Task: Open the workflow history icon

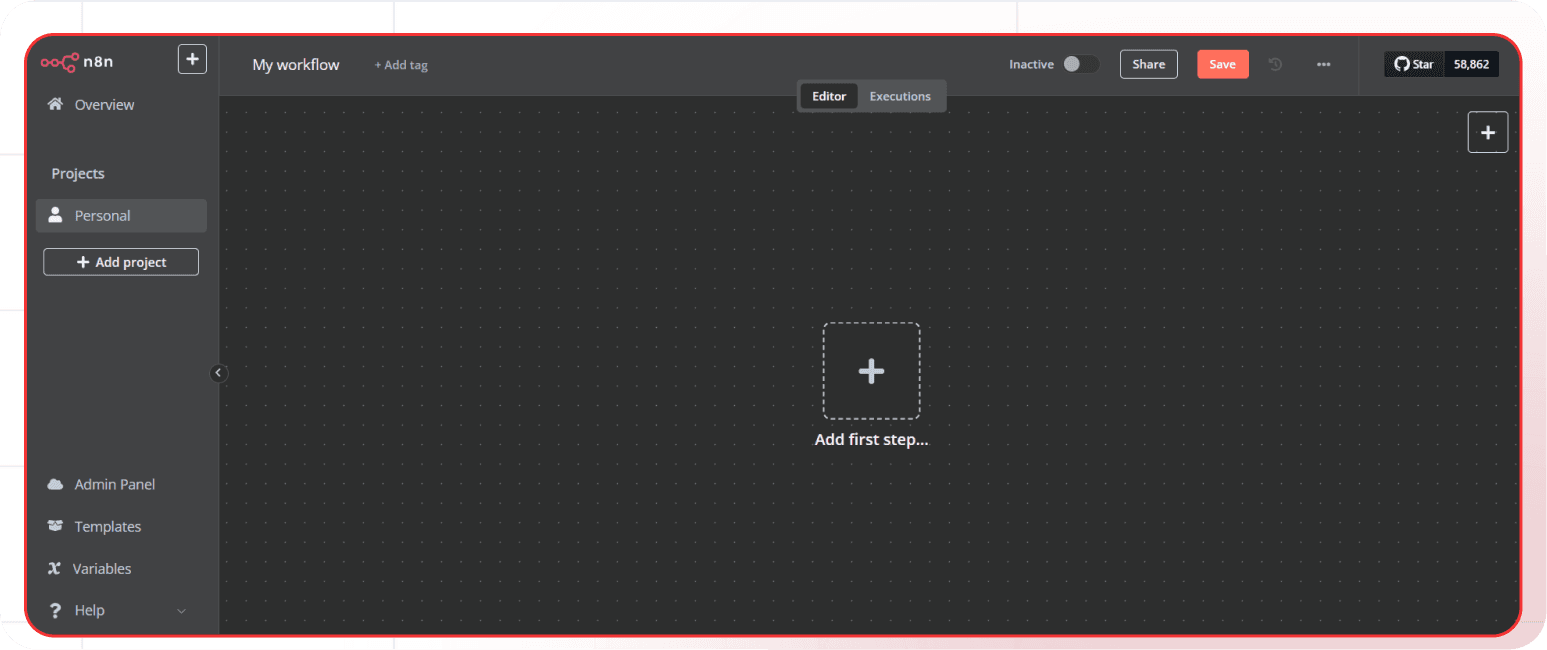Action: 1275,64
